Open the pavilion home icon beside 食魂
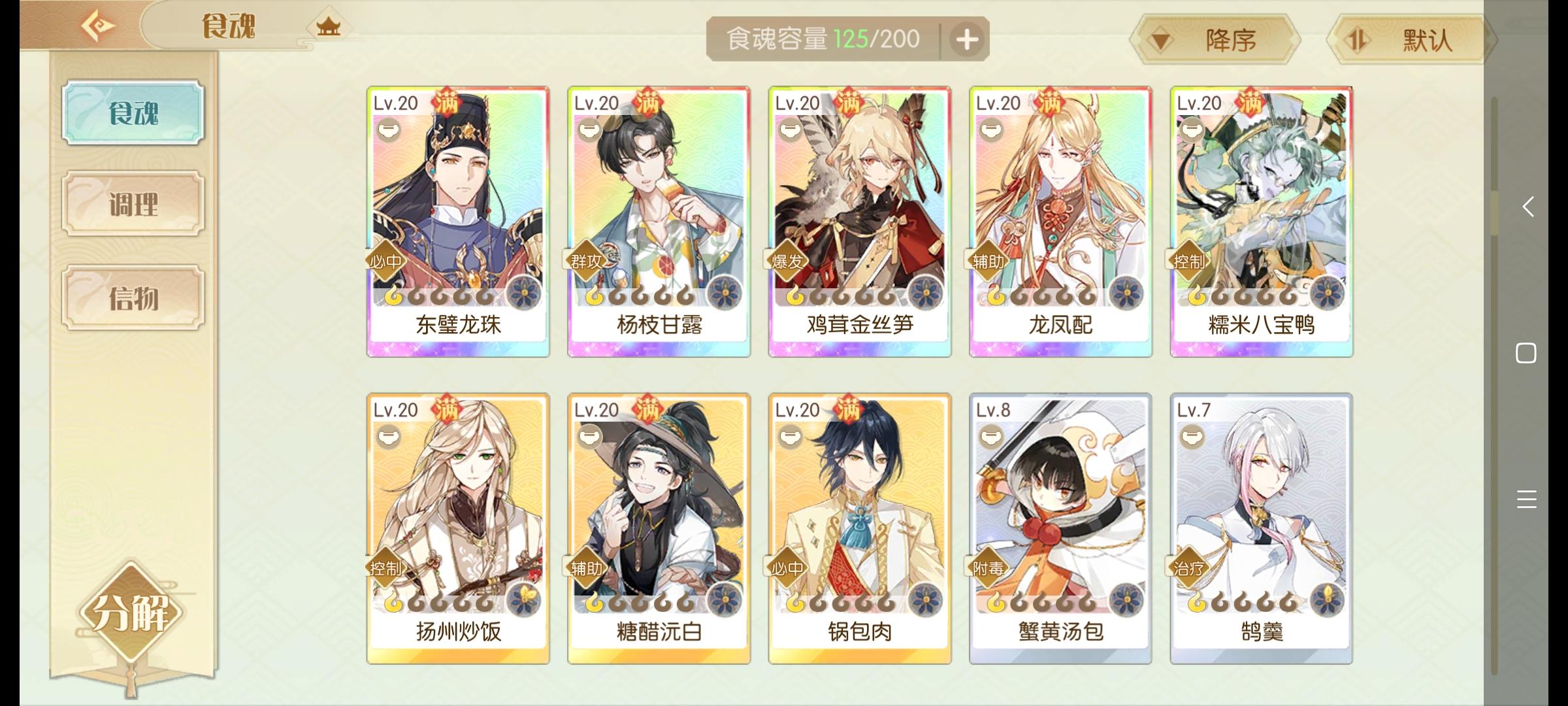Viewport: 1568px width, 706px height. pos(329,27)
